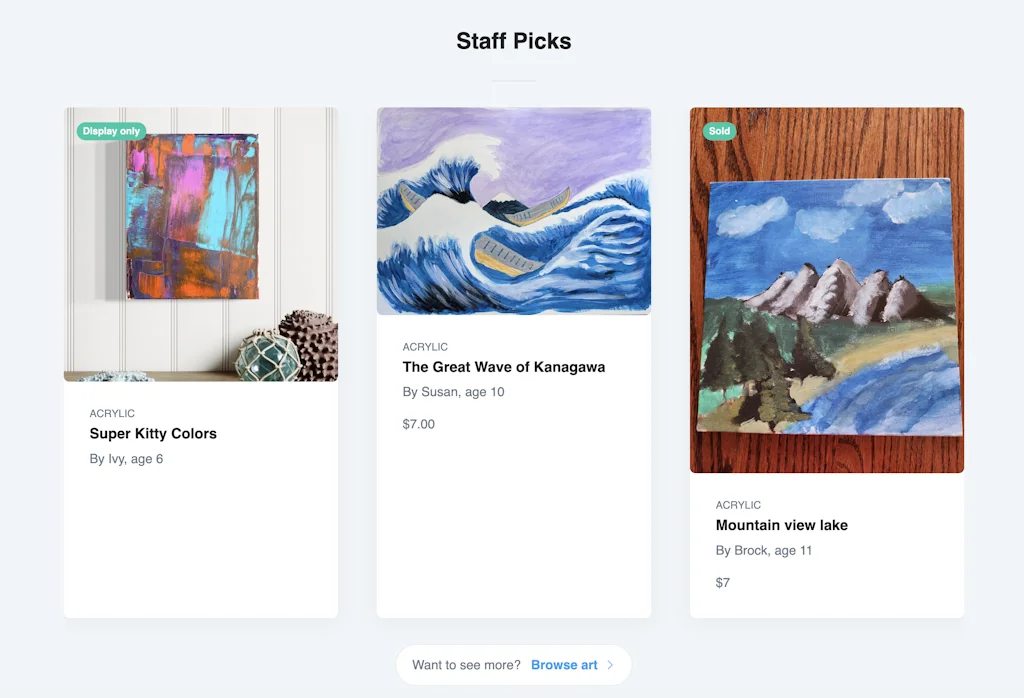Image resolution: width=1024 pixels, height=698 pixels.
Task: Click ACRYLIC label above Super Kitty Colors
Action: 112,413
